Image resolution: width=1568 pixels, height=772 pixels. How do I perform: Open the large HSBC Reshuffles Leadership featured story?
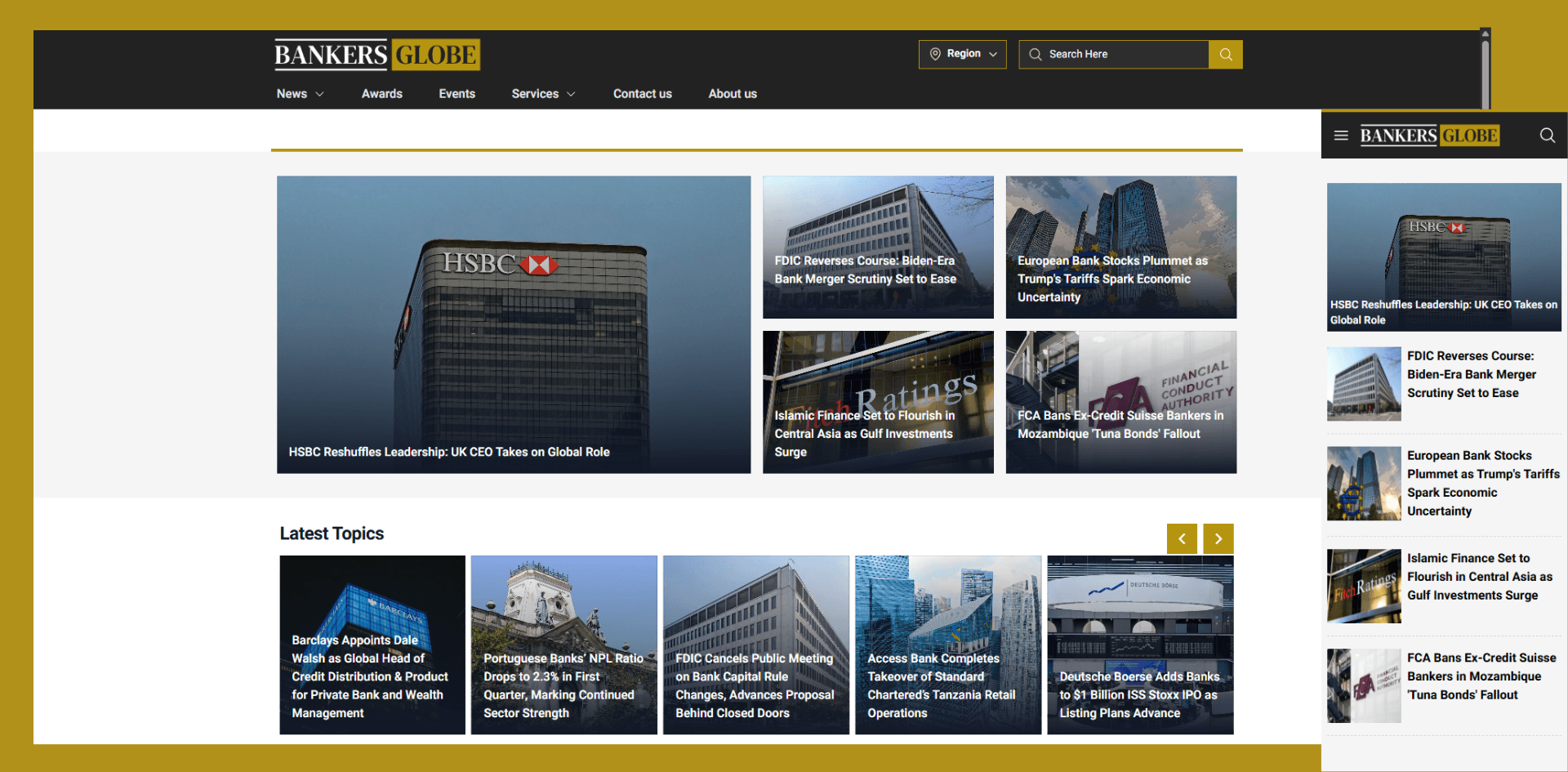[x=514, y=324]
